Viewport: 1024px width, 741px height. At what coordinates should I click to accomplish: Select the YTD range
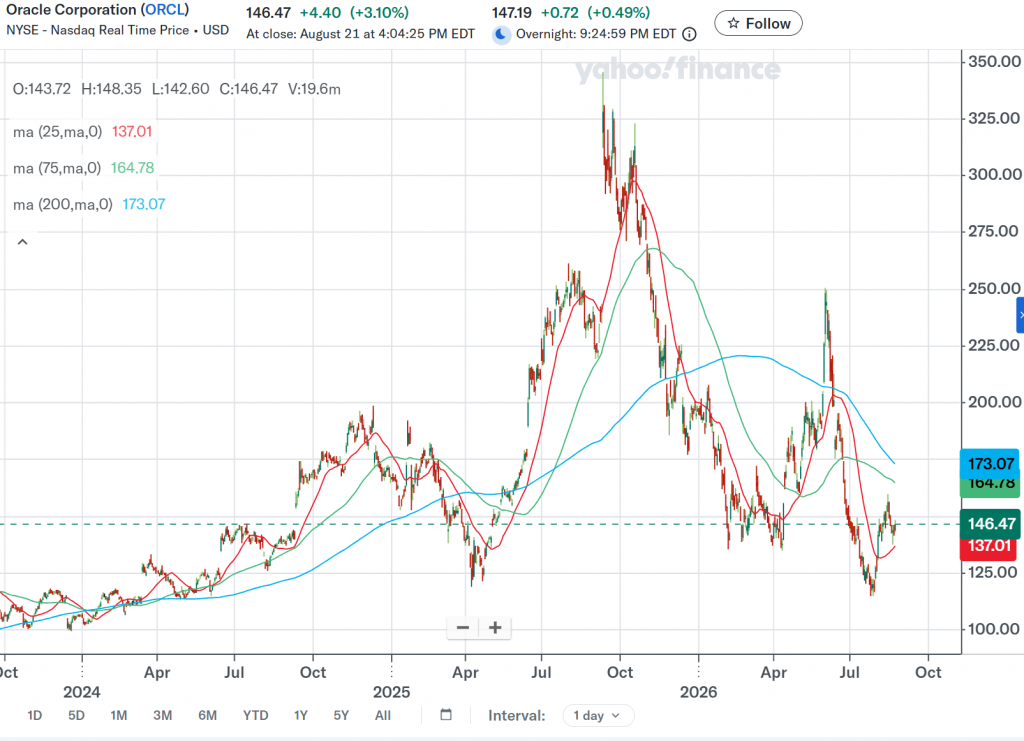[x=255, y=716]
